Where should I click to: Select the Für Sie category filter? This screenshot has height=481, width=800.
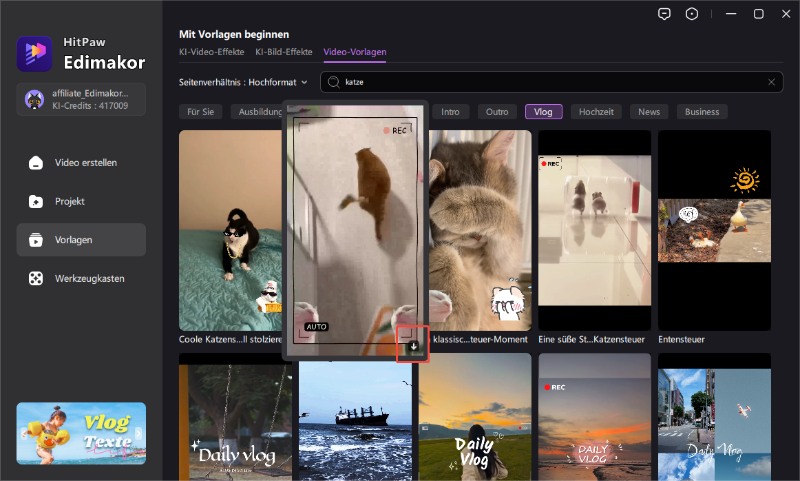point(202,111)
